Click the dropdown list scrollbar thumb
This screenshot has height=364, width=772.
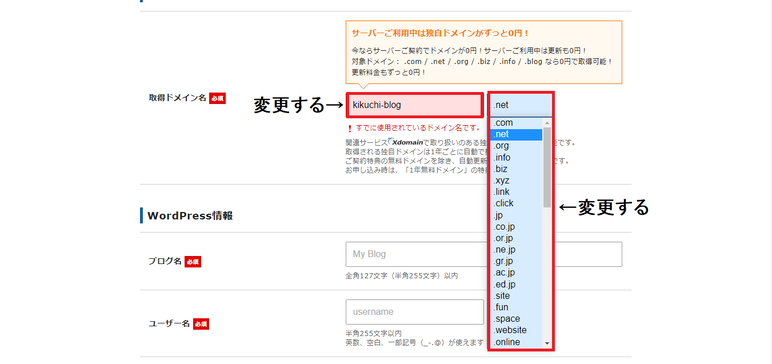pos(547,166)
